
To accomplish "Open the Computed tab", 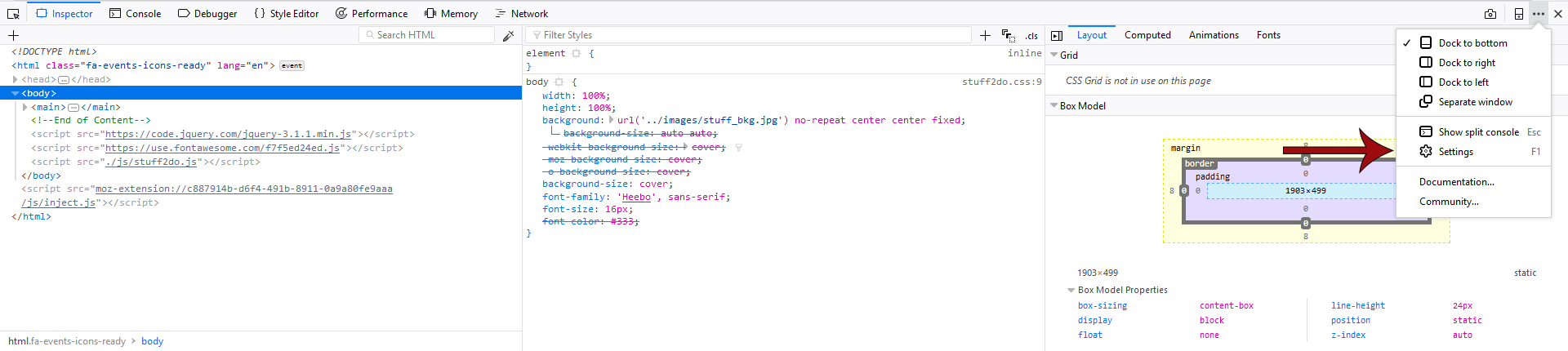I will tap(1147, 35).
